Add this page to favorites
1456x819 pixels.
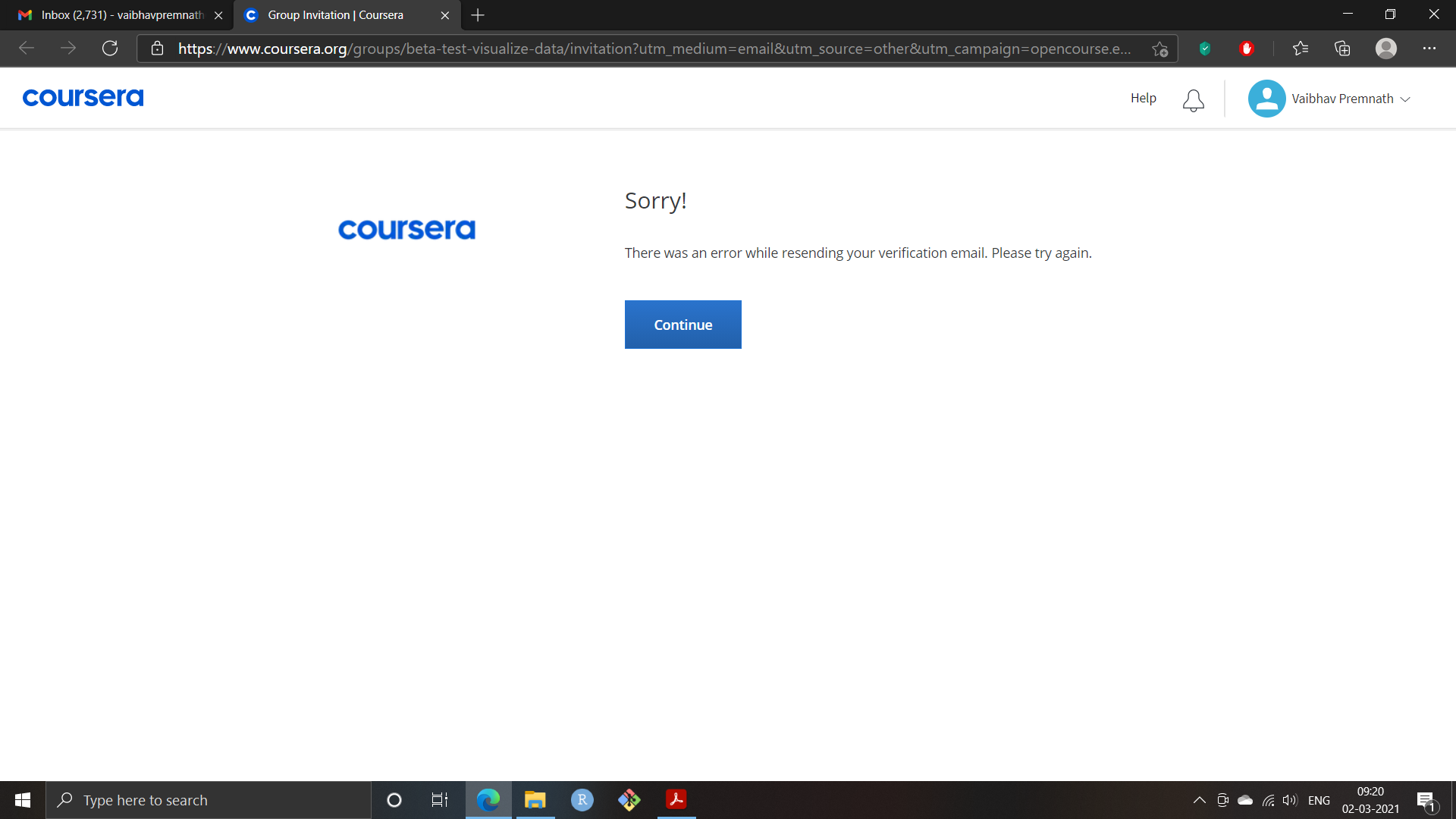click(x=1159, y=49)
